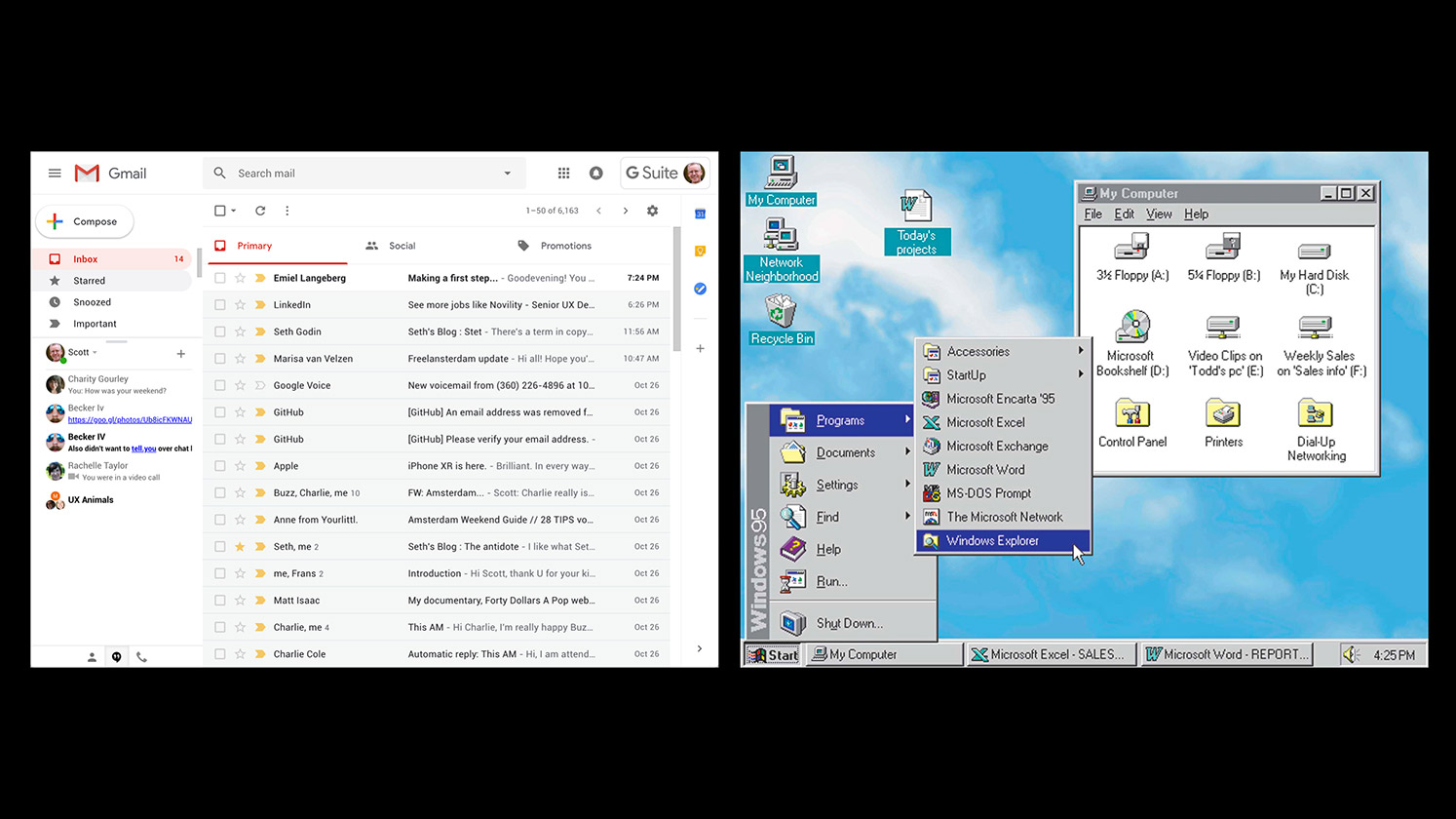This screenshot has width=1456, height=819.
Task: Expand the Gmail side panel chevron at bottom right
Action: pyautogui.click(x=700, y=648)
